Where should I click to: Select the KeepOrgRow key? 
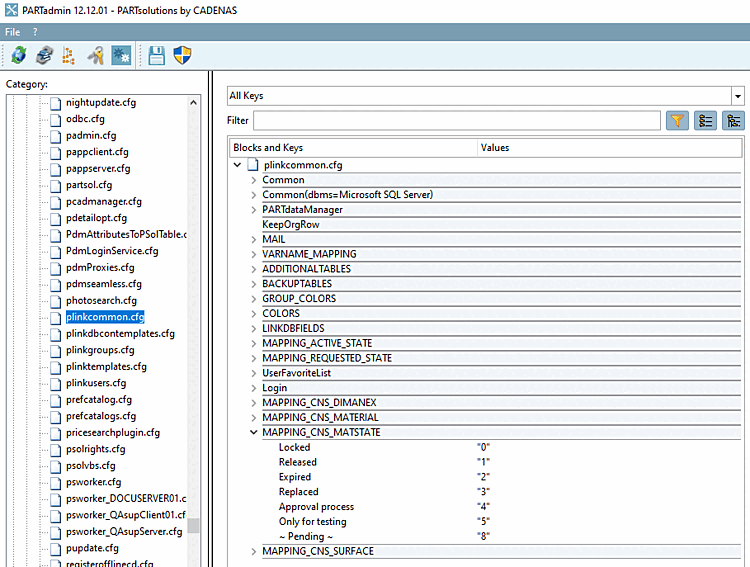[290, 225]
